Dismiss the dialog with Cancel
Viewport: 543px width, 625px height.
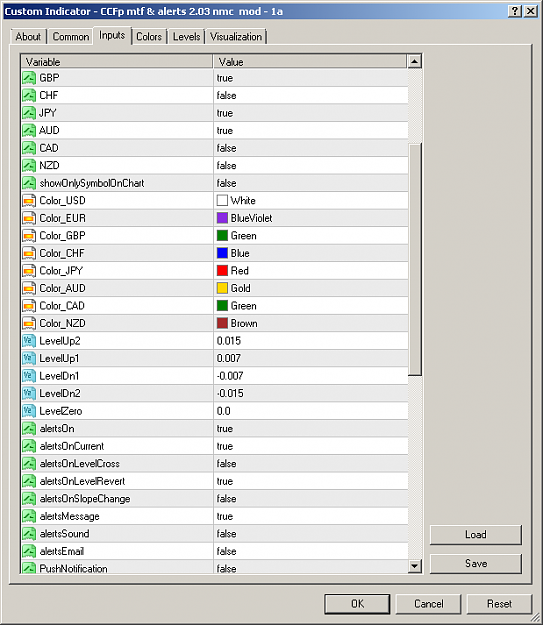tap(429, 604)
